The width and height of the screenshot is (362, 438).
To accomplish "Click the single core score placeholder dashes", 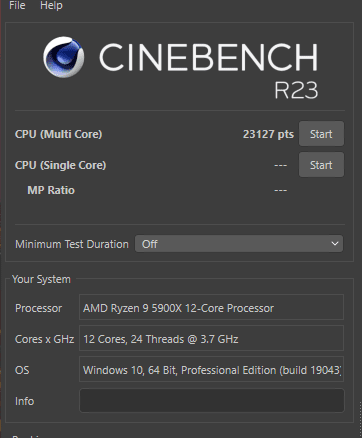I will coord(280,165).
